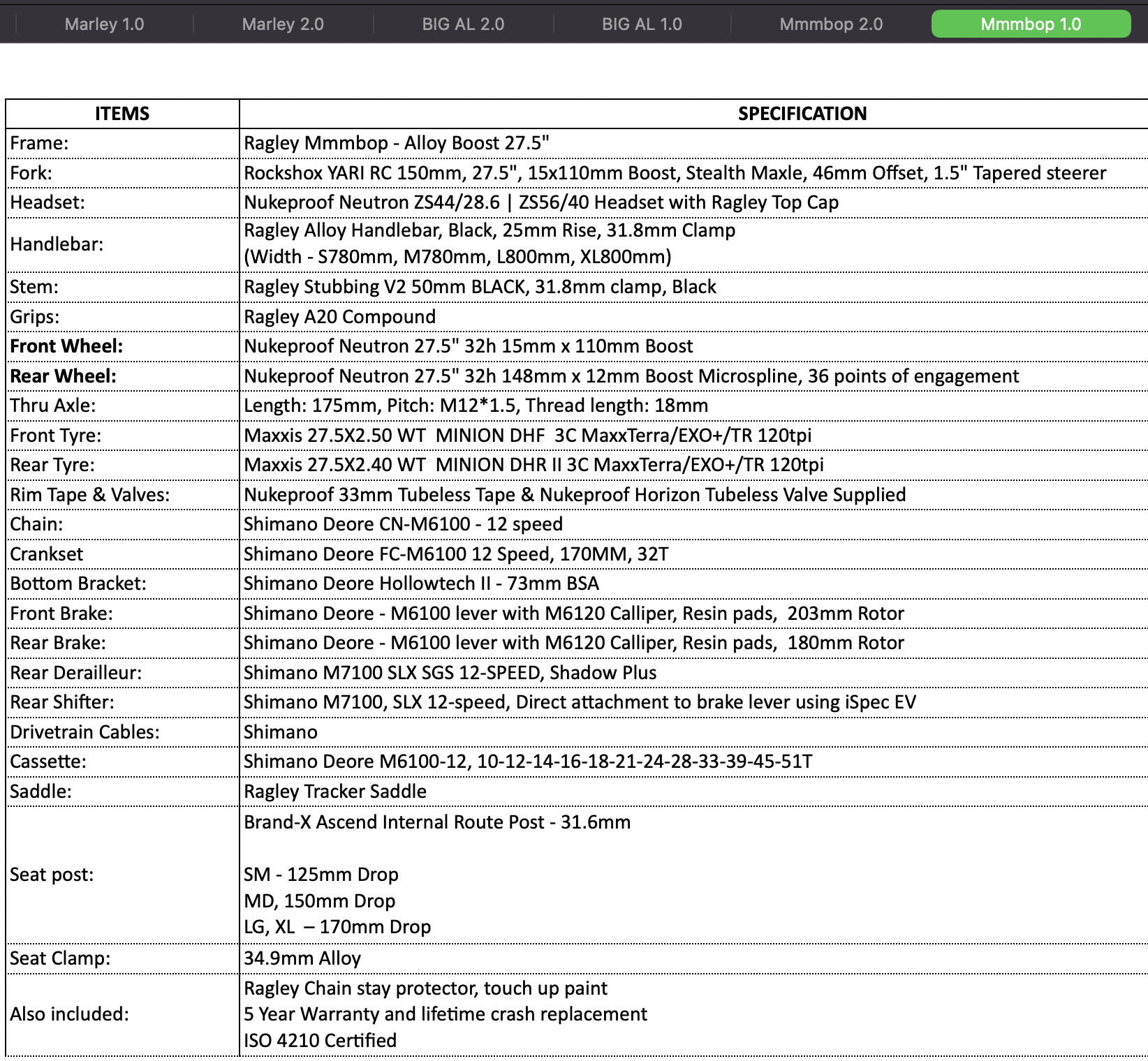The image size is (1148, 1061).
Task: Select the BIG AL 2.0 tab
Action: pos(463,24)
